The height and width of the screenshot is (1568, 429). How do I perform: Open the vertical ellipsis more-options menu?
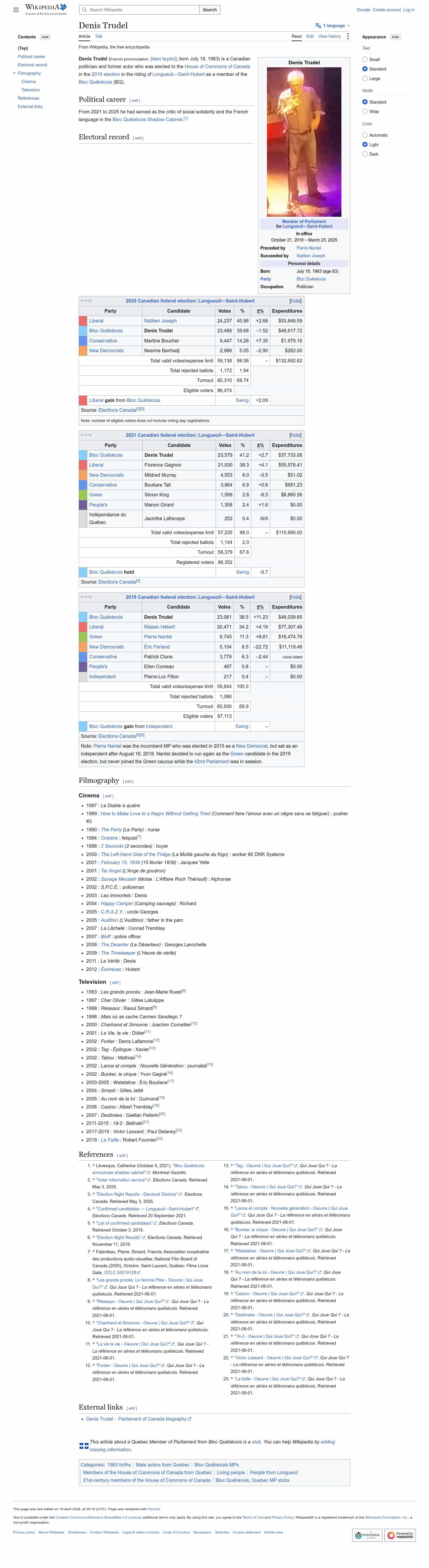[x=348, y=37]
